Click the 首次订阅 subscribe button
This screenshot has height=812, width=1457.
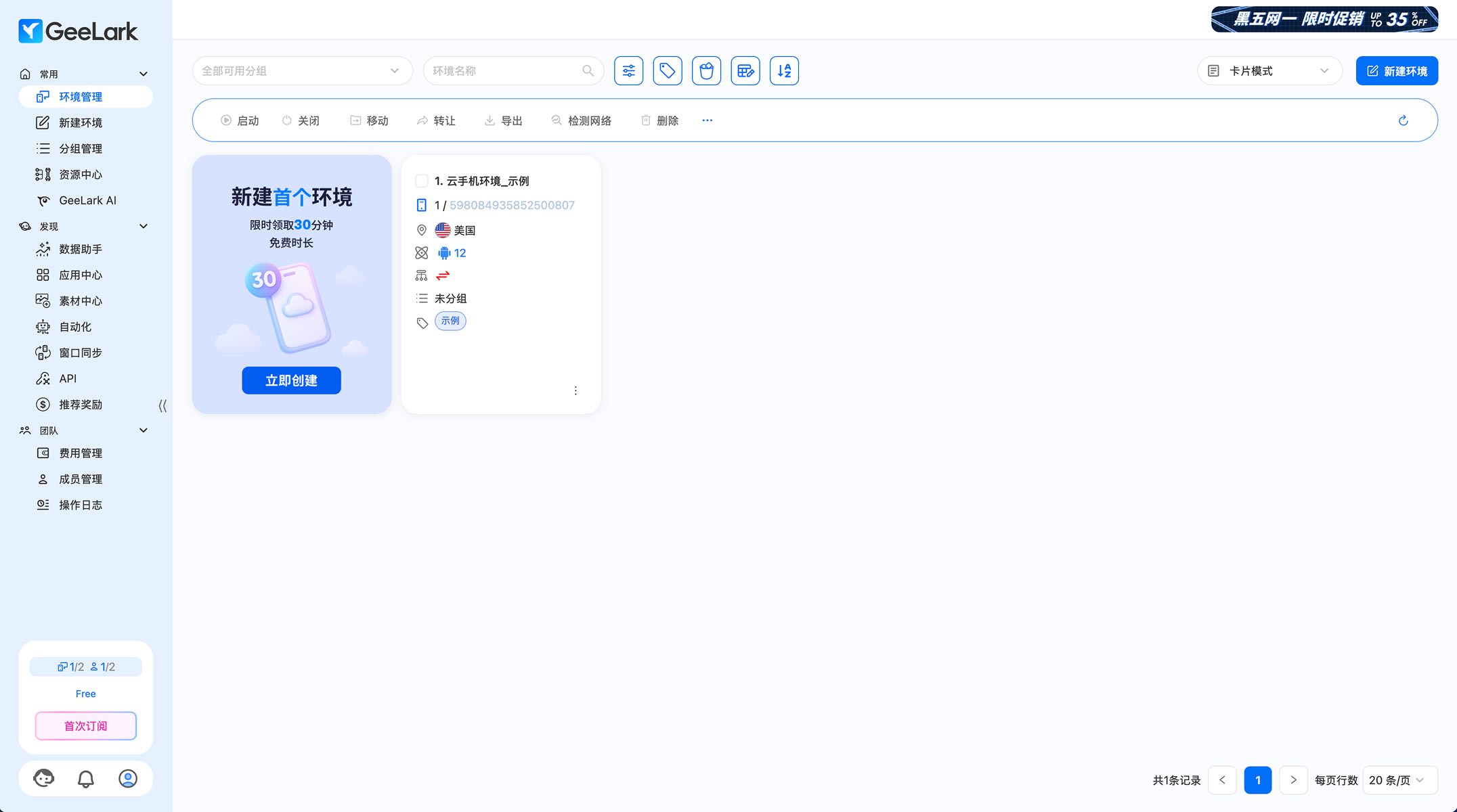click(86, 726)
